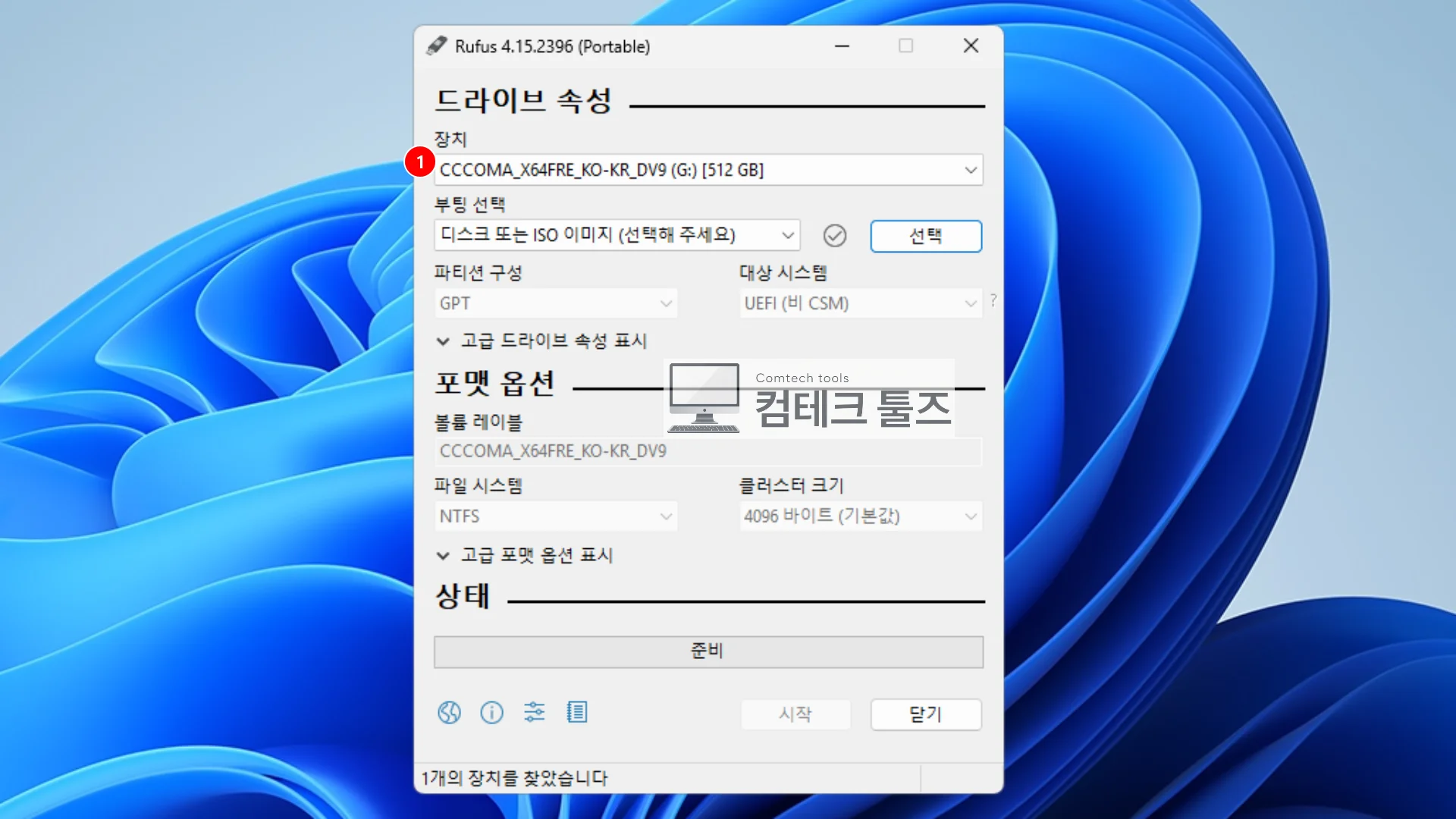Open the 4096 바이트 cluster size dropdown
Image resolution: width=1456 pixels, height=819 pixels.
(x=861, y=516)
